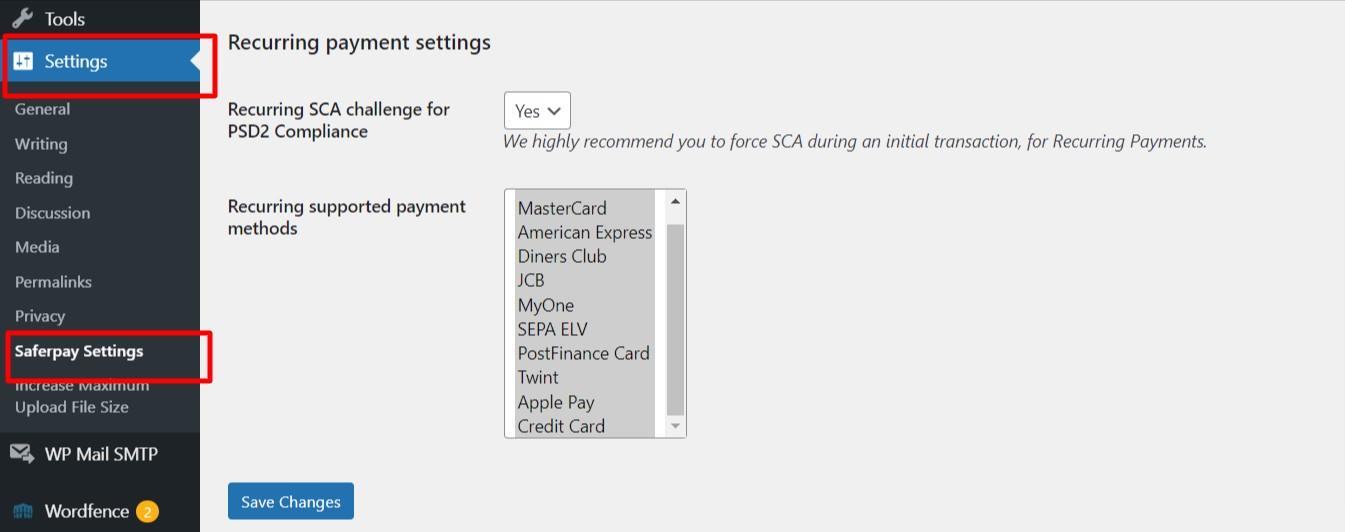1345x532 pixels.
Task: Click the Settings sliders icon
Action: 23,61
